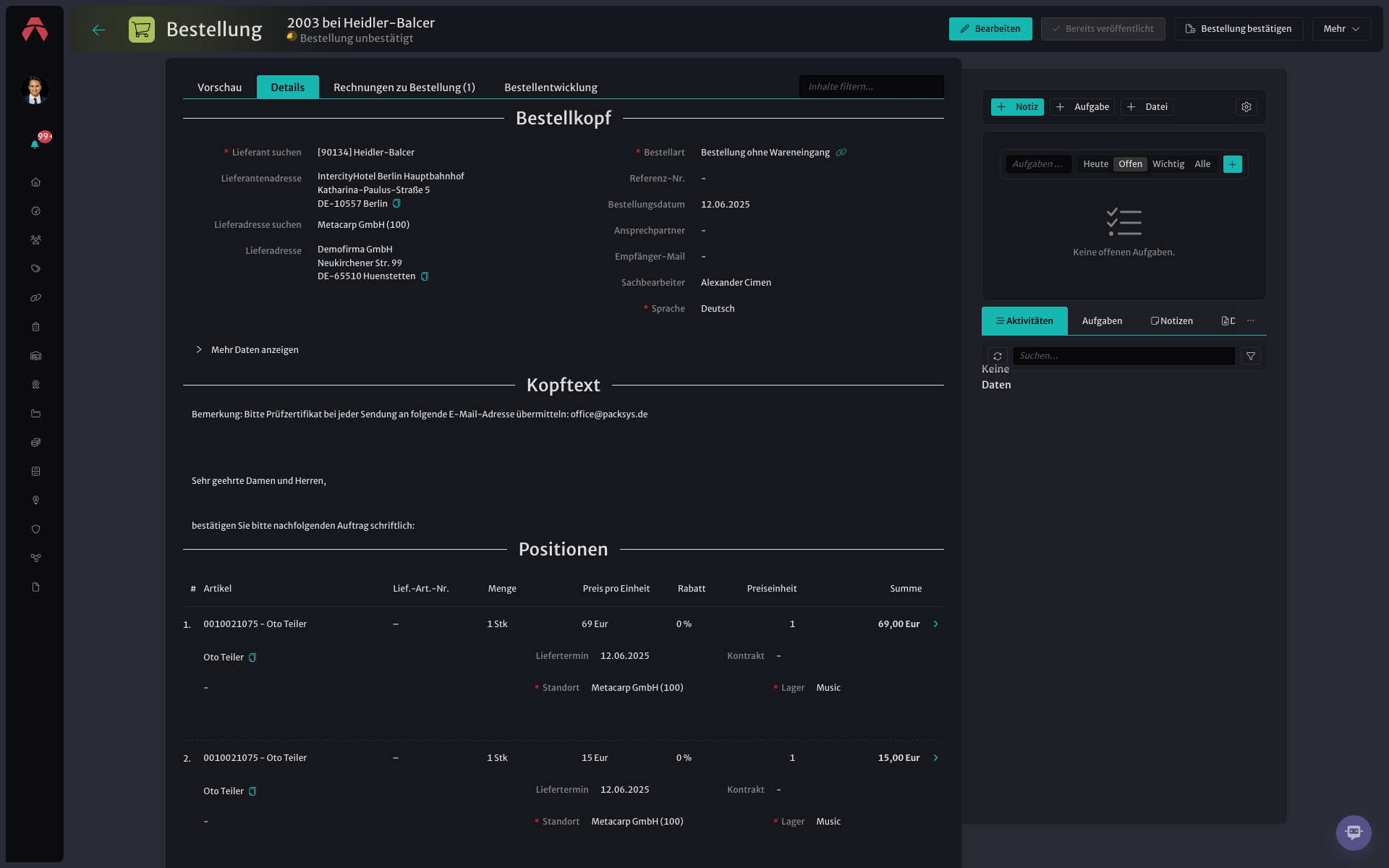Open the file cabinet sidebar icon
The height and width of the screenshot is (868, 1389).
(35, 472)
